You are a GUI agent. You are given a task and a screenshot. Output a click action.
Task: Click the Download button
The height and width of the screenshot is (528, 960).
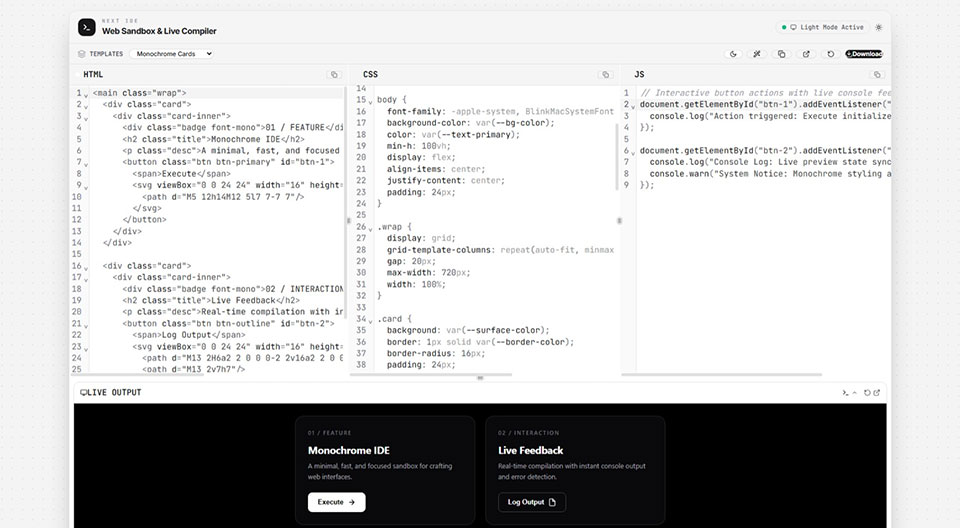864,54
